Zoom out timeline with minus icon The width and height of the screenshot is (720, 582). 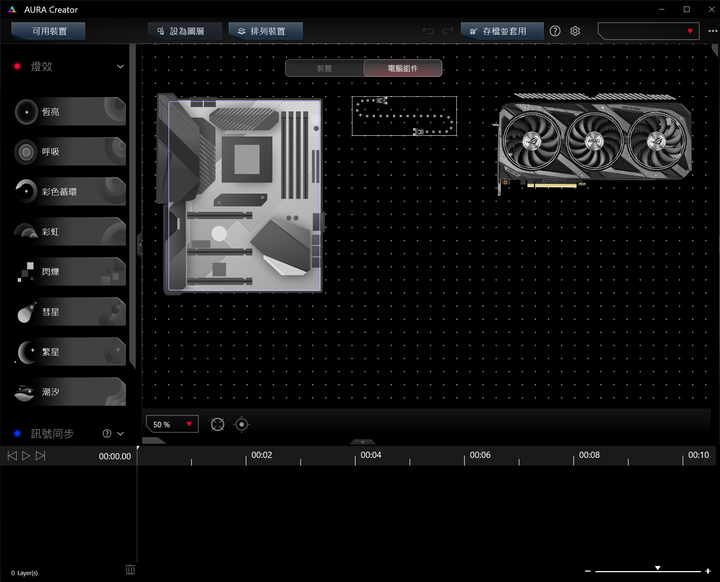pyautogui.click(x=588, y=571)
